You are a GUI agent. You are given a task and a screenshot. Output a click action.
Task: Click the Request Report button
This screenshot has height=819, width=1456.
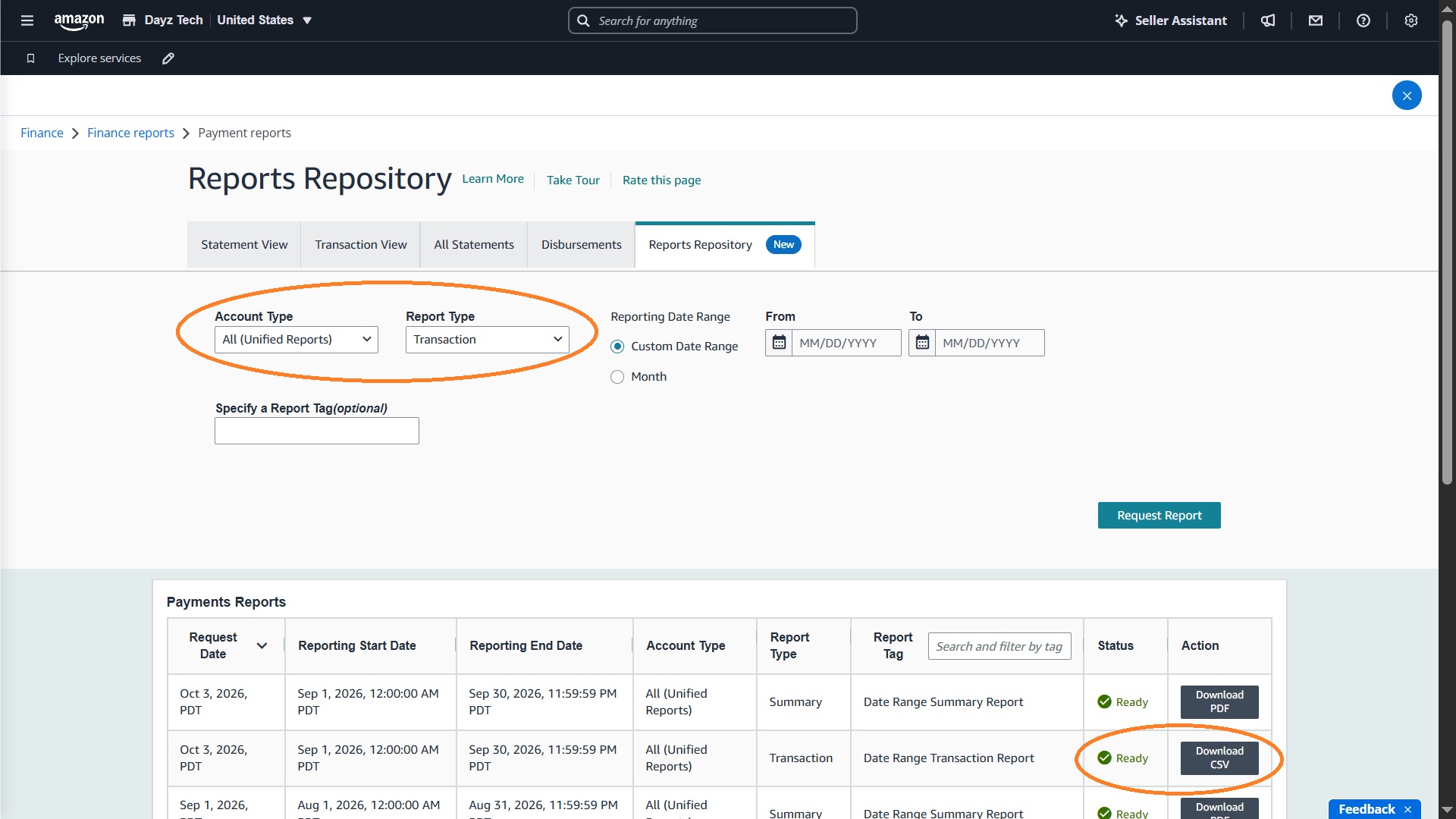click(1159, 516)
